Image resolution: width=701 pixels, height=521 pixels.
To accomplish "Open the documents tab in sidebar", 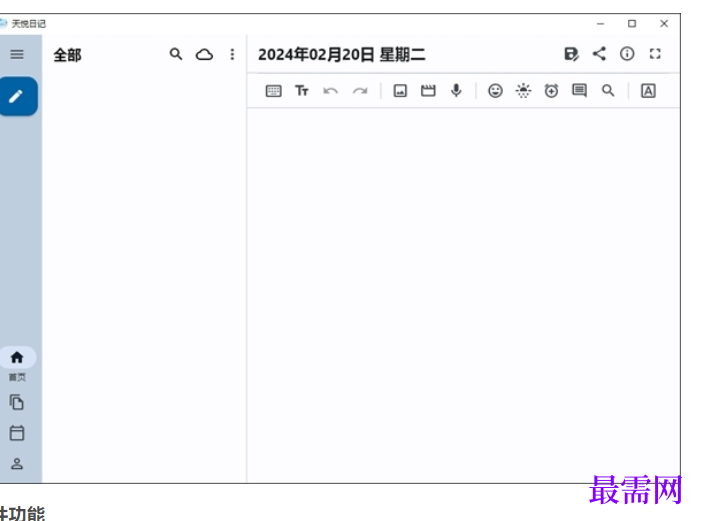I will (17, 402).
